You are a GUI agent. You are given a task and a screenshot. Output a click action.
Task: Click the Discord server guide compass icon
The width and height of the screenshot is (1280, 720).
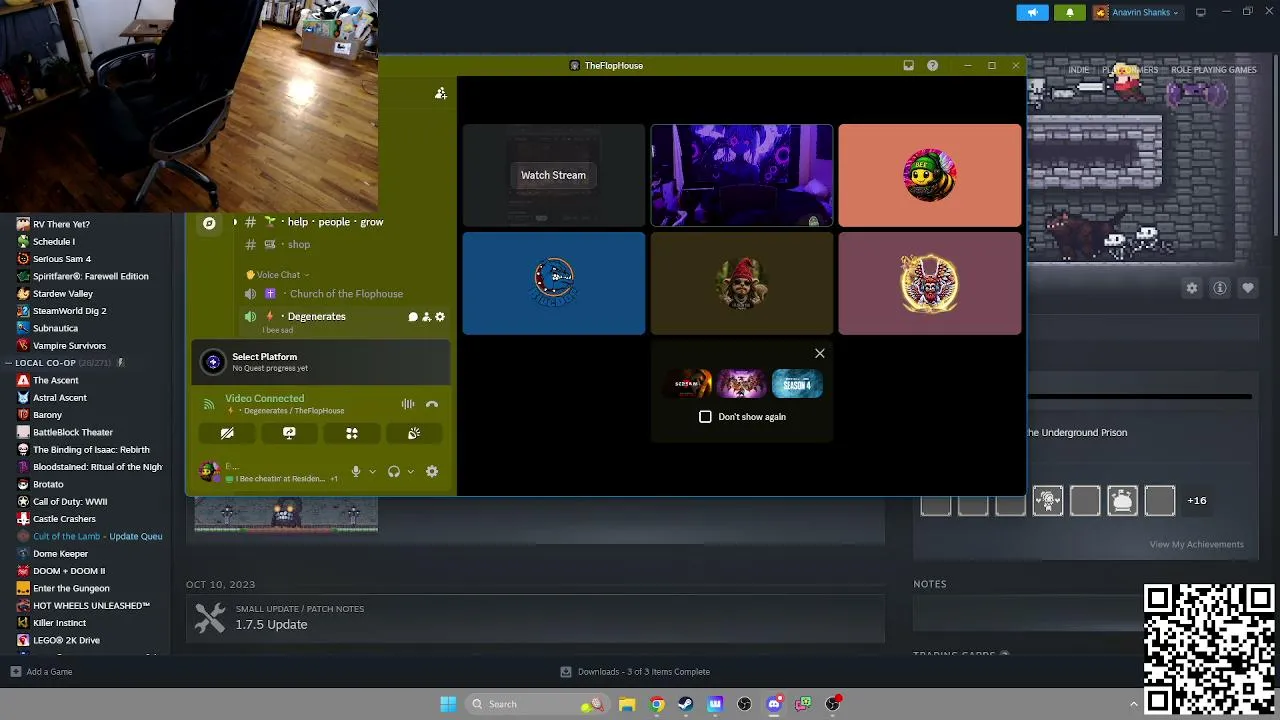[x=209, y=223]
